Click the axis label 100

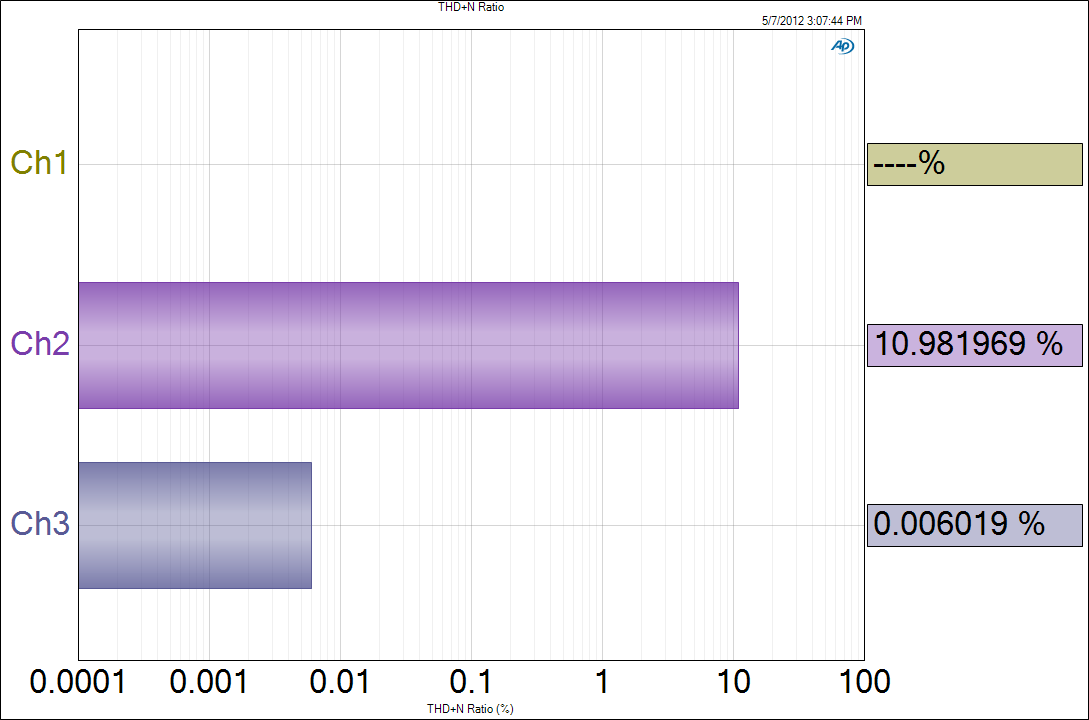[865, 682]
